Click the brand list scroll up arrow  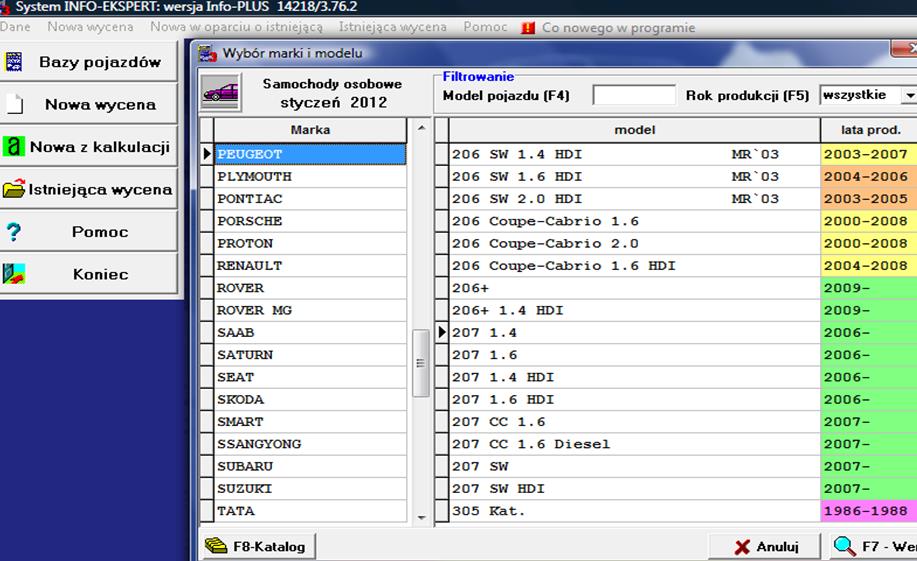pyautogui.click(x=421, y=128)
